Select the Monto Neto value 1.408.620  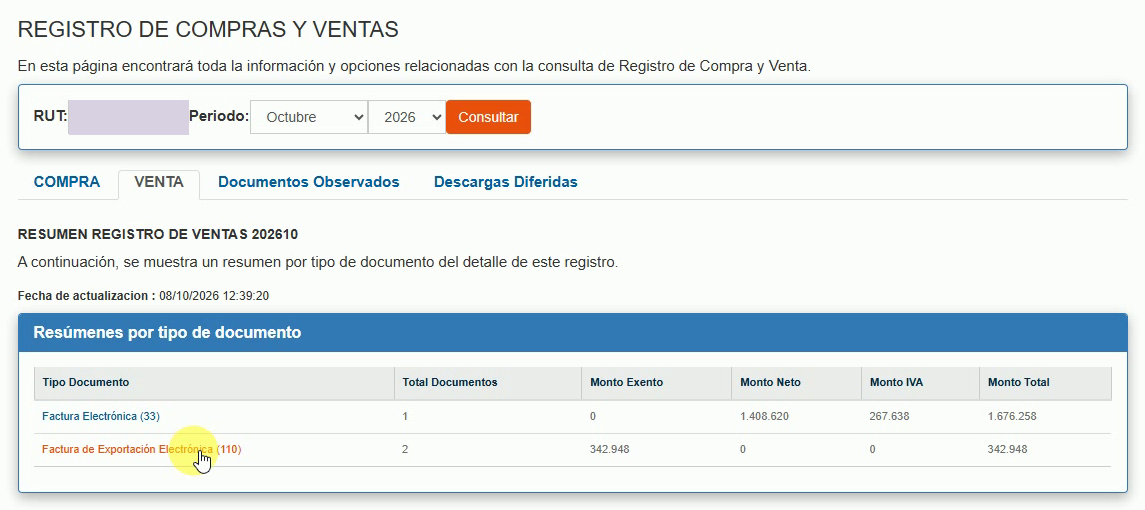(764, 416)
